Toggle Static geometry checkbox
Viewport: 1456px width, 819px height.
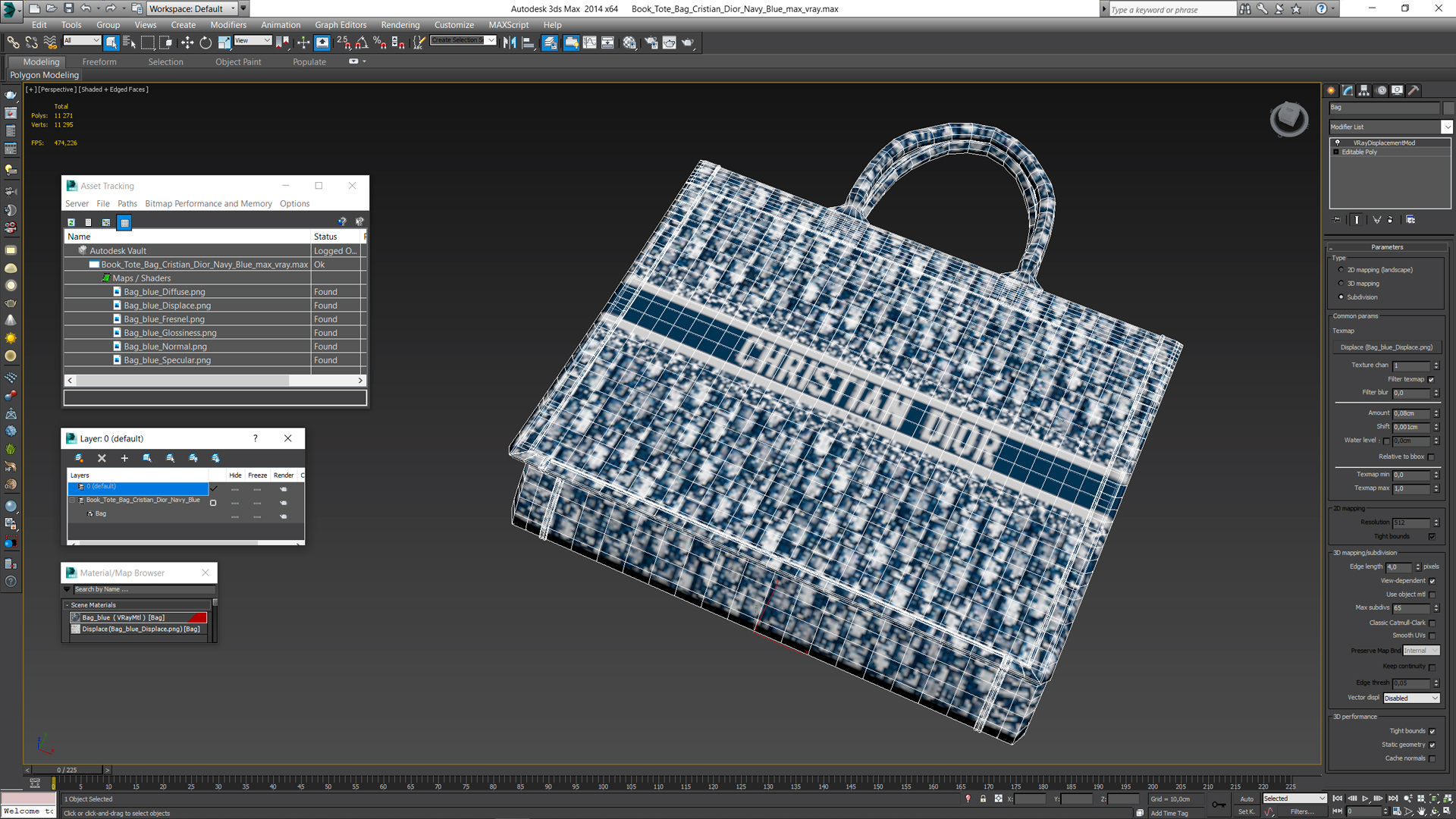pos(1432,745)
